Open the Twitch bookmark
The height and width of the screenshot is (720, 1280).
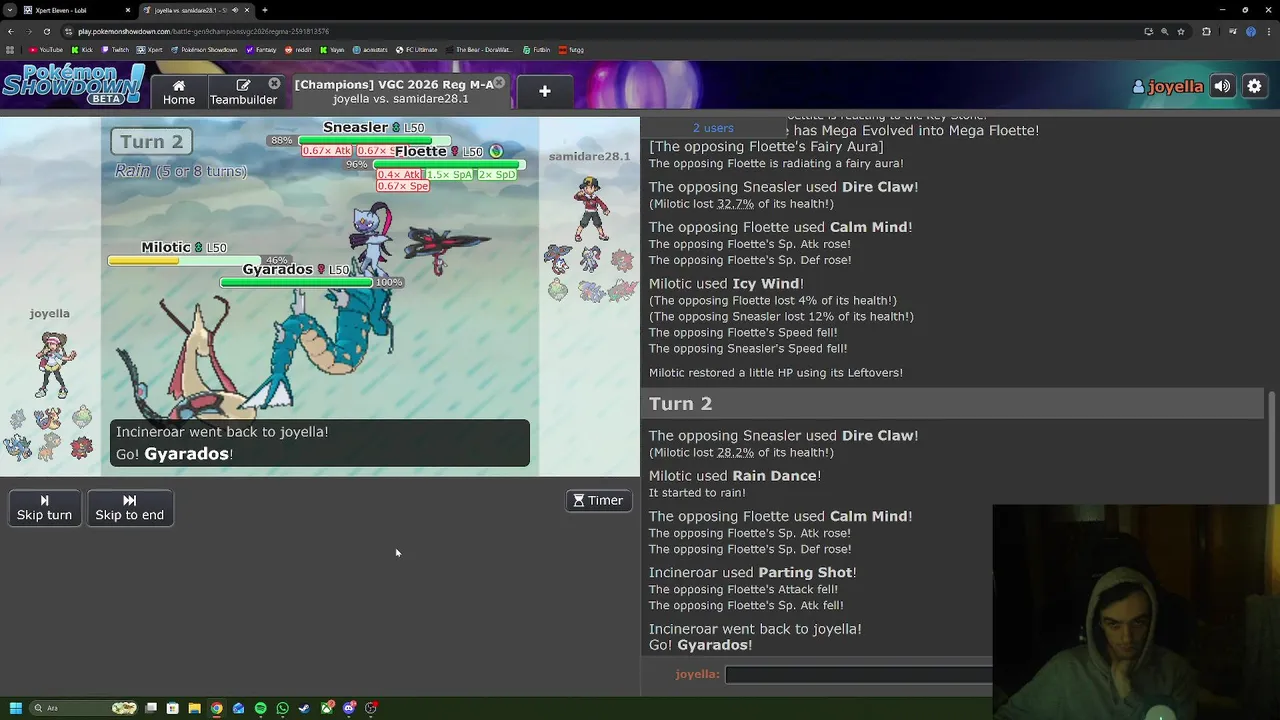[x=115, y=49]
